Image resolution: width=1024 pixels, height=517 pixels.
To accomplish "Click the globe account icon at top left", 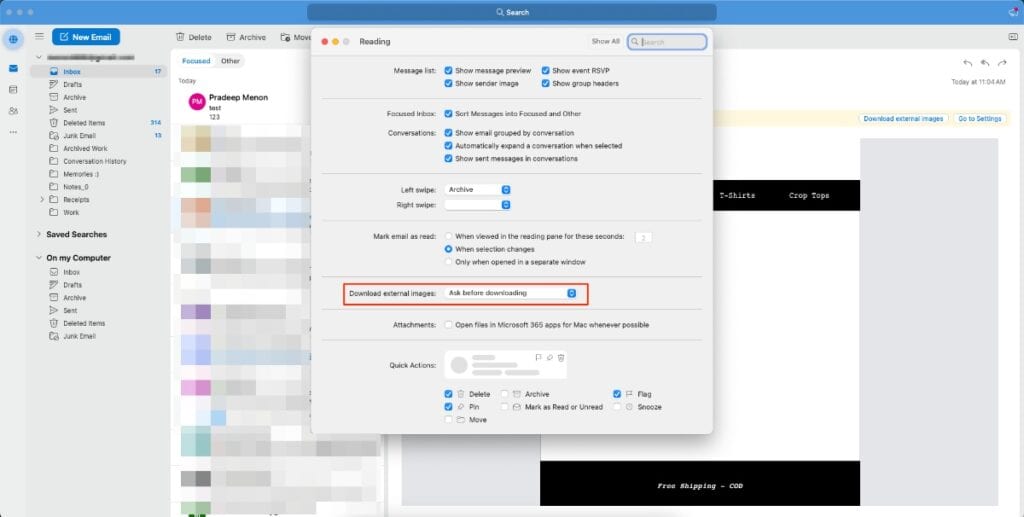I will tap(13, 39).
